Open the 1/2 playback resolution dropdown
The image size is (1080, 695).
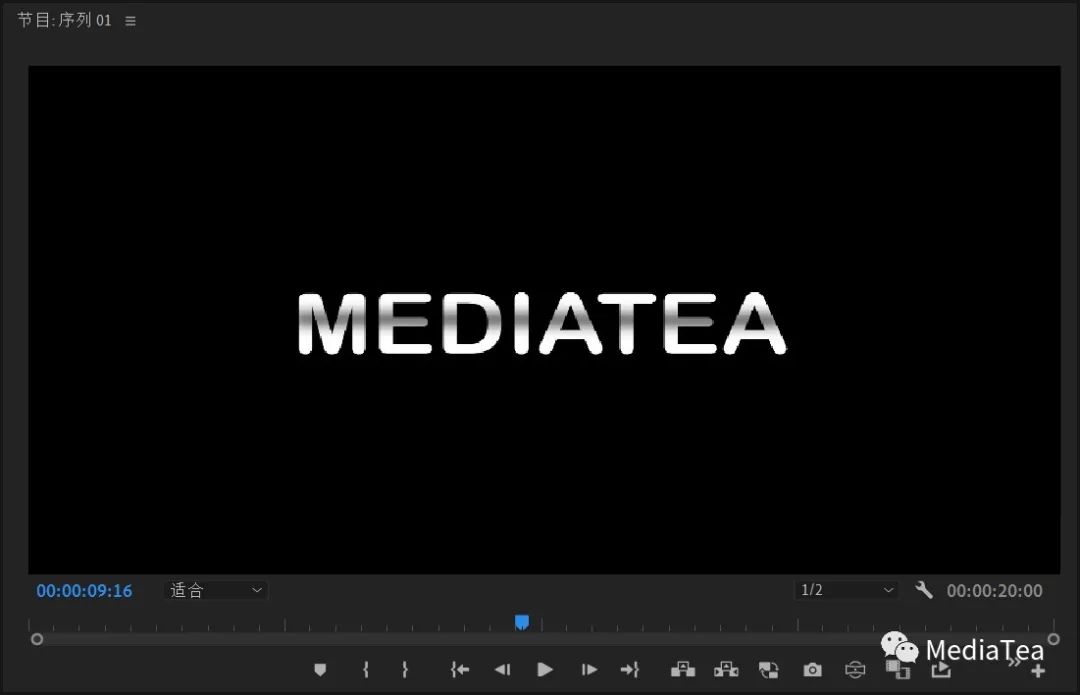[846, 590]
